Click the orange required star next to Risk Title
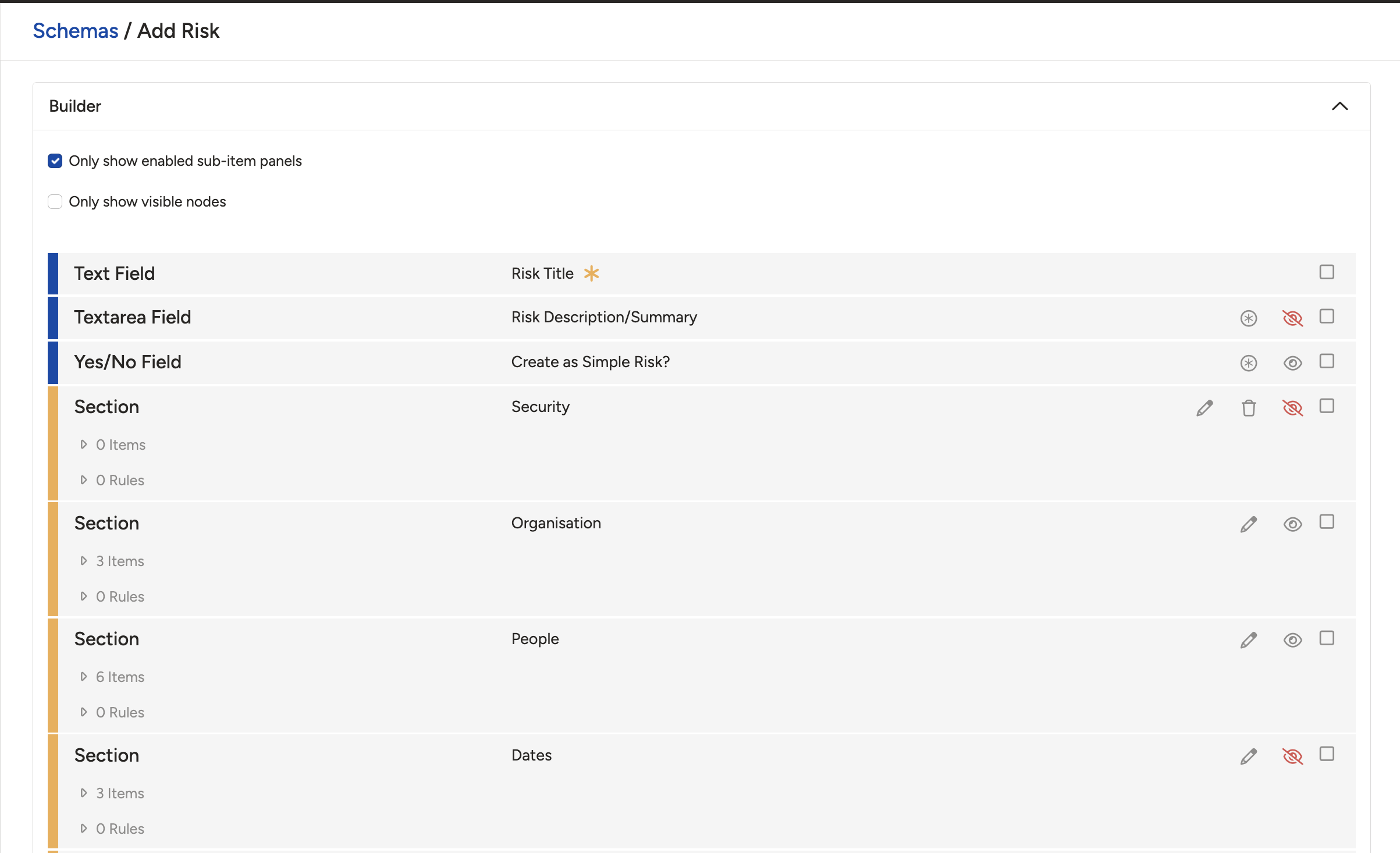1400x853 pixels. tap(591, 273)
